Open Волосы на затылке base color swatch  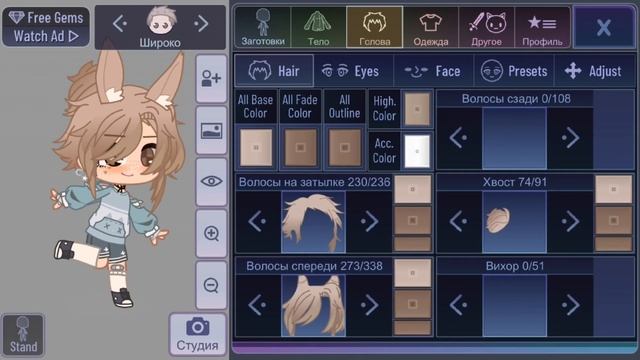[x=413, y=189]
